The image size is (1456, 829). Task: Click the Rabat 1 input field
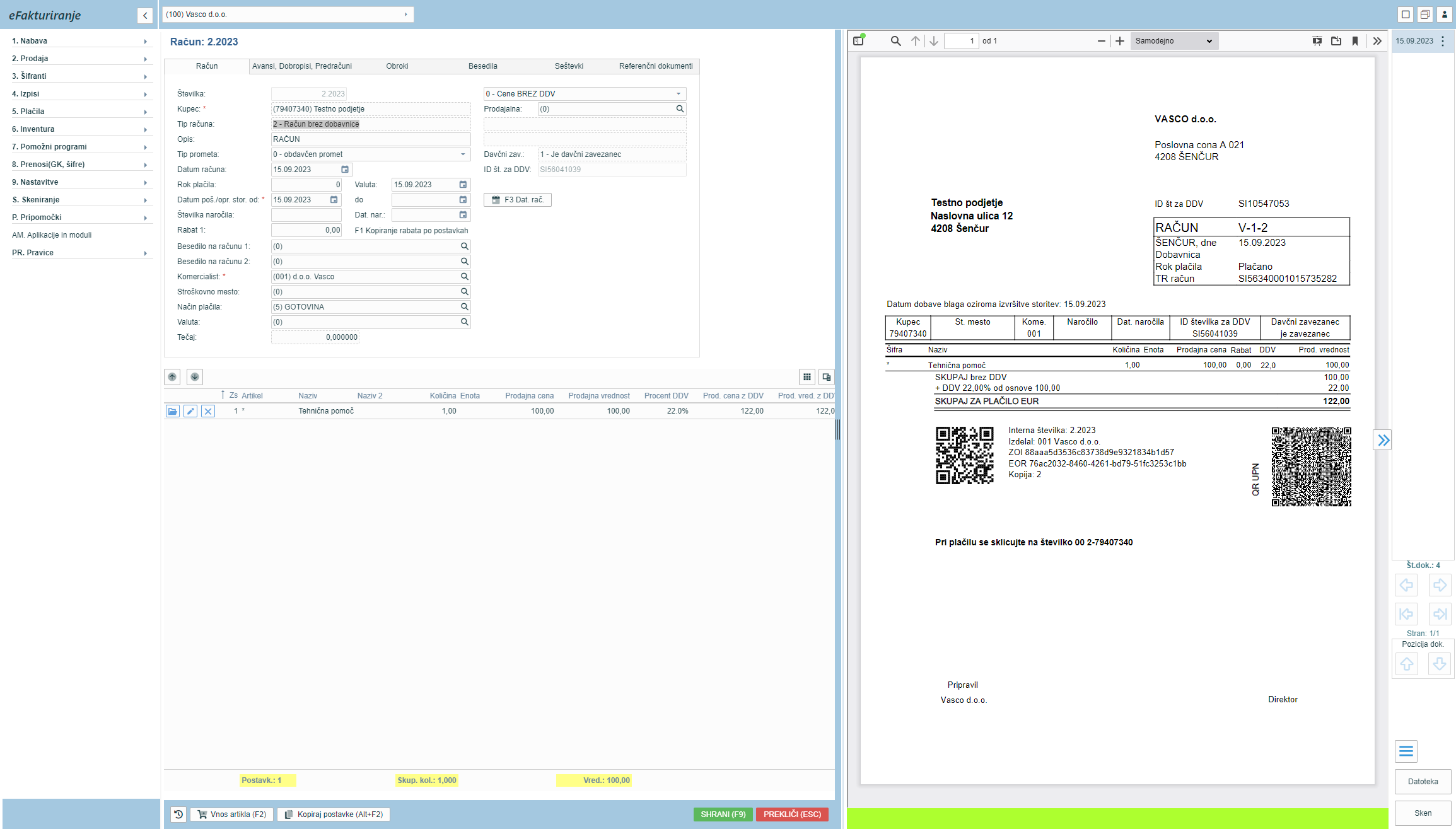point(306,230)
